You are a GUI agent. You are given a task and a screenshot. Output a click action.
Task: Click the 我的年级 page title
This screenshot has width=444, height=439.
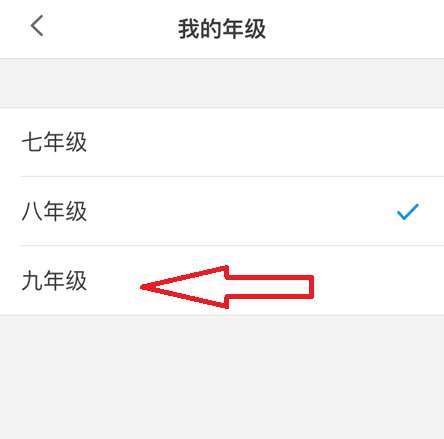click(222, 29)
